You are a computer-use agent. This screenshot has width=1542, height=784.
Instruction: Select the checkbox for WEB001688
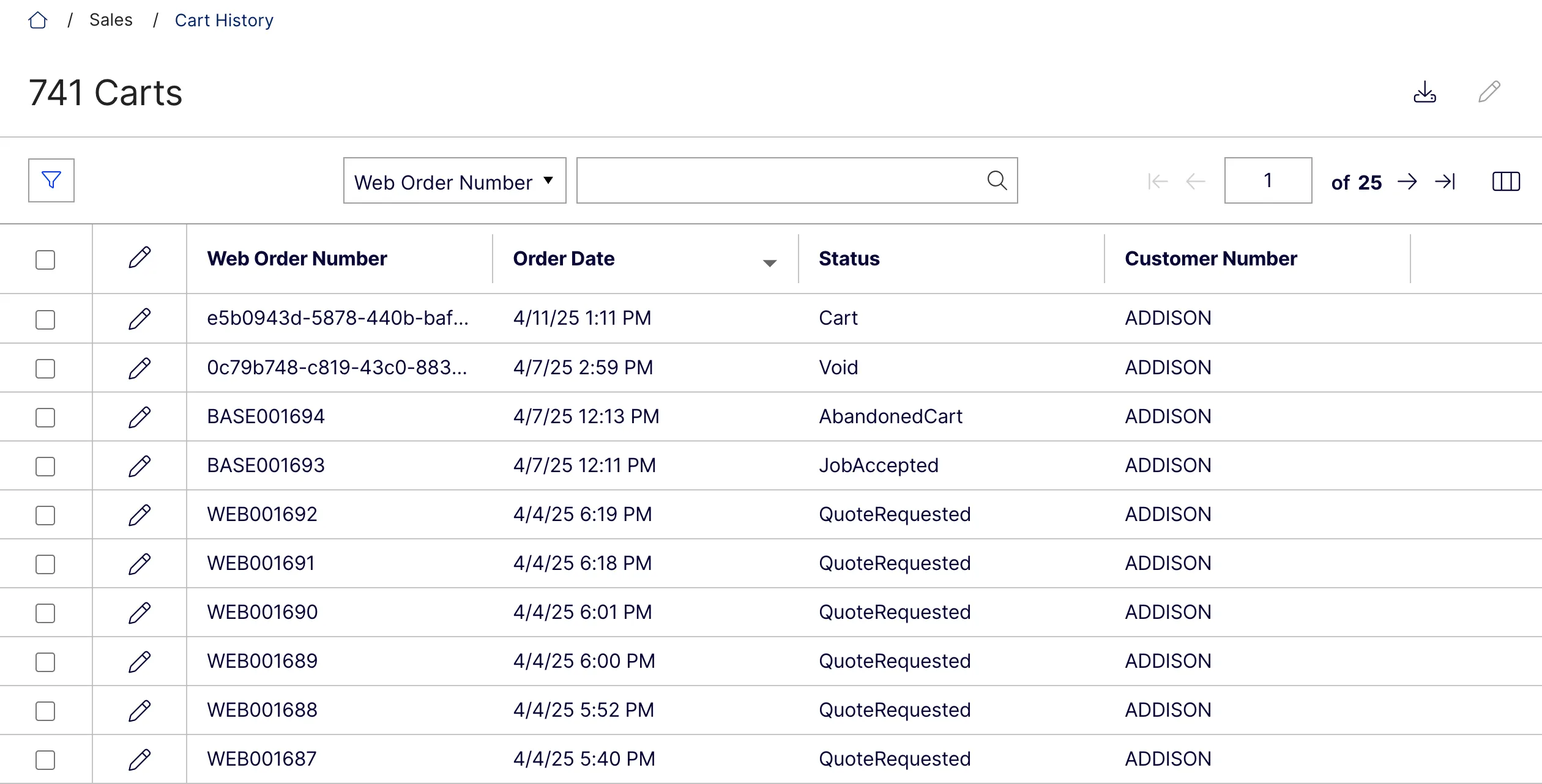pyautogui.click(x=45, y=711)
